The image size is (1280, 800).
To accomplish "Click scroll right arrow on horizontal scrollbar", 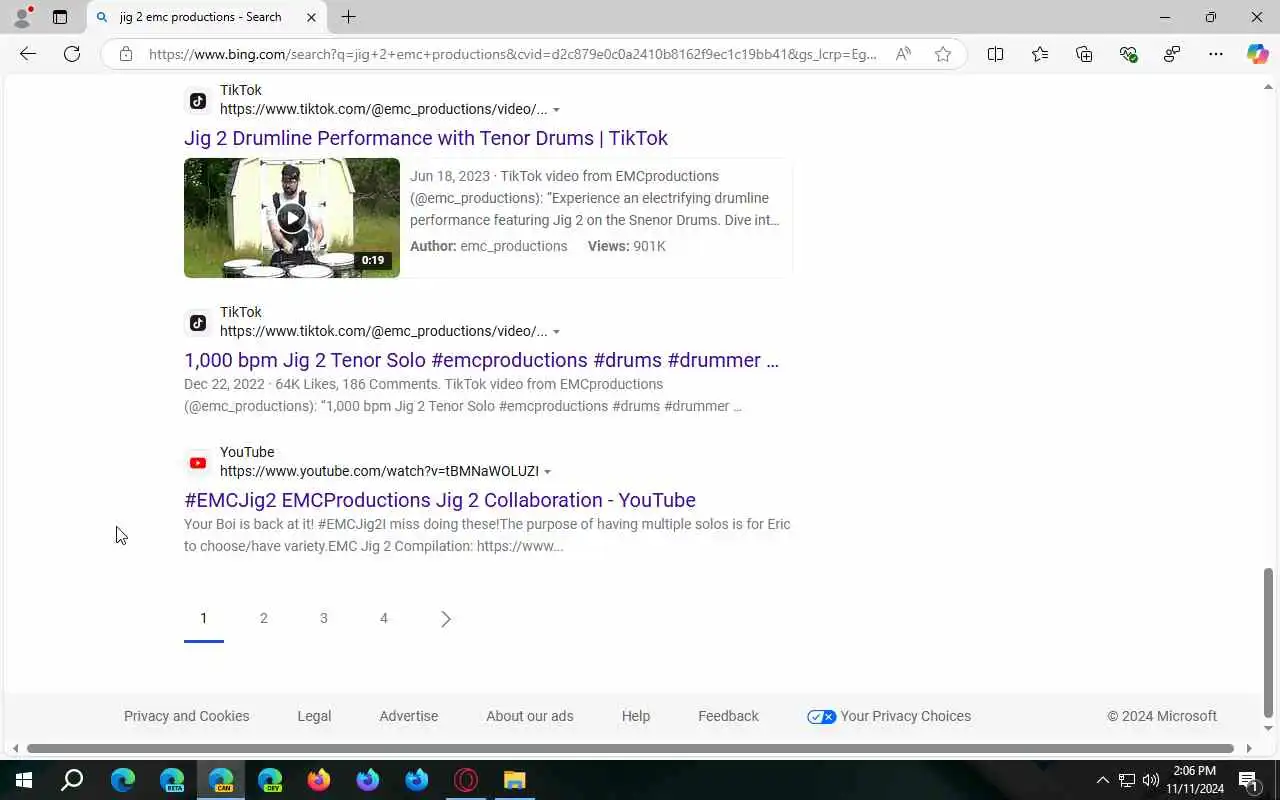I will pos(1249,748).
